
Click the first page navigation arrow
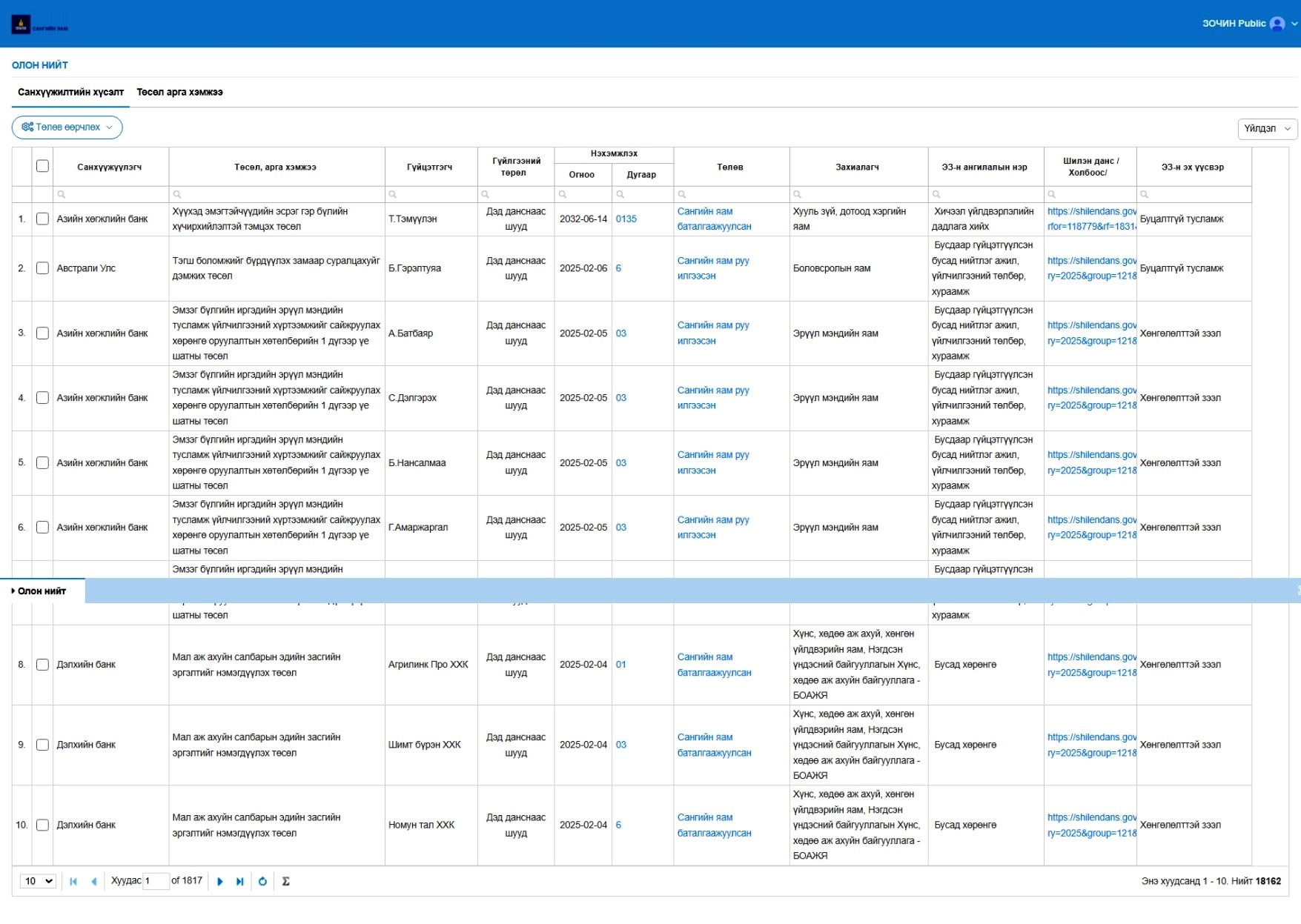(x=73, y=882)
